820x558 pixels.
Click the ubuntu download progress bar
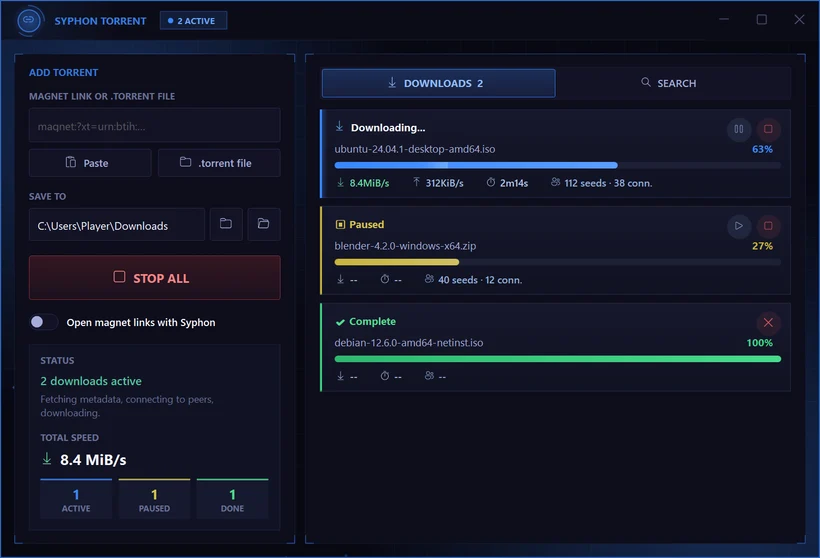[x=557, y=165]
